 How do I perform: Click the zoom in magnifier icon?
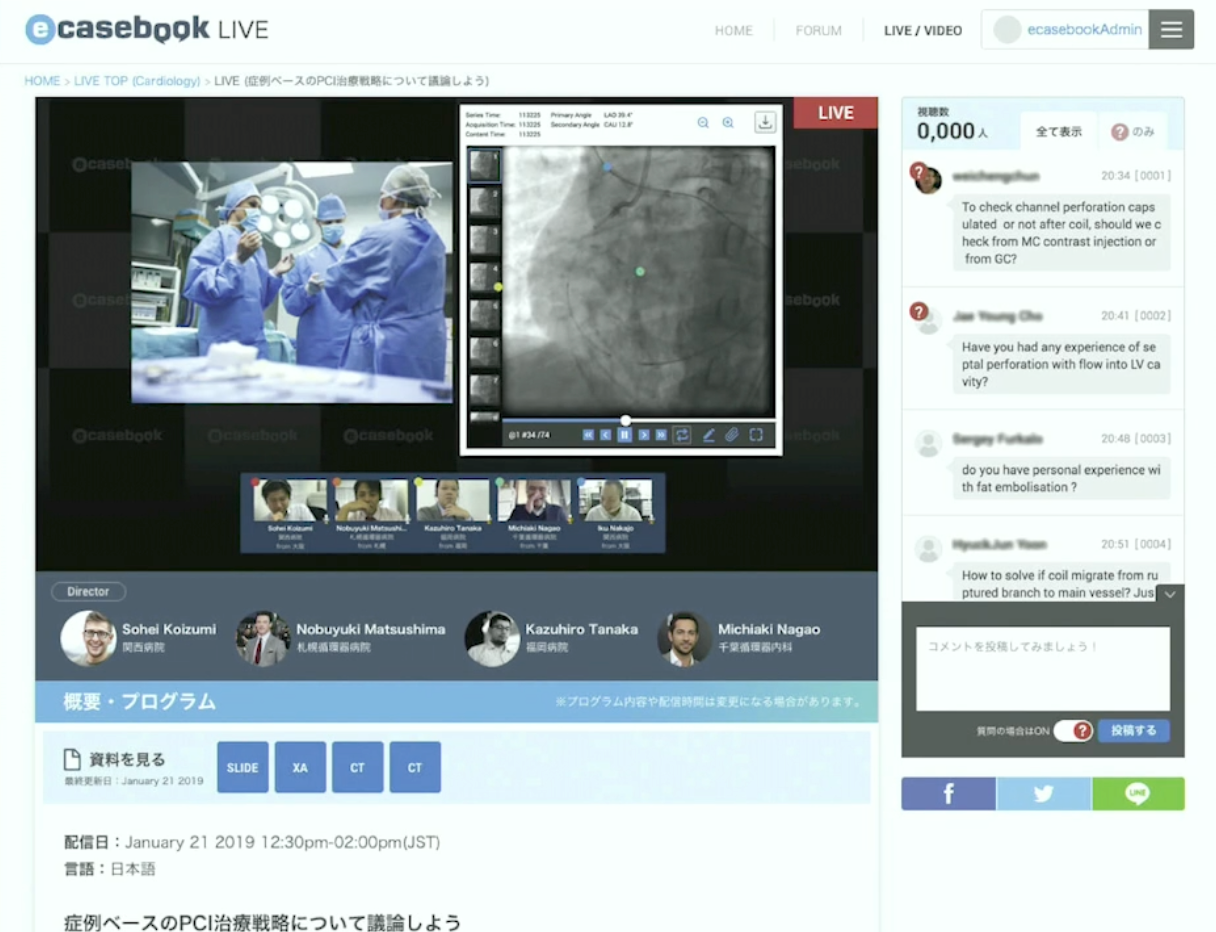(728, 123)
